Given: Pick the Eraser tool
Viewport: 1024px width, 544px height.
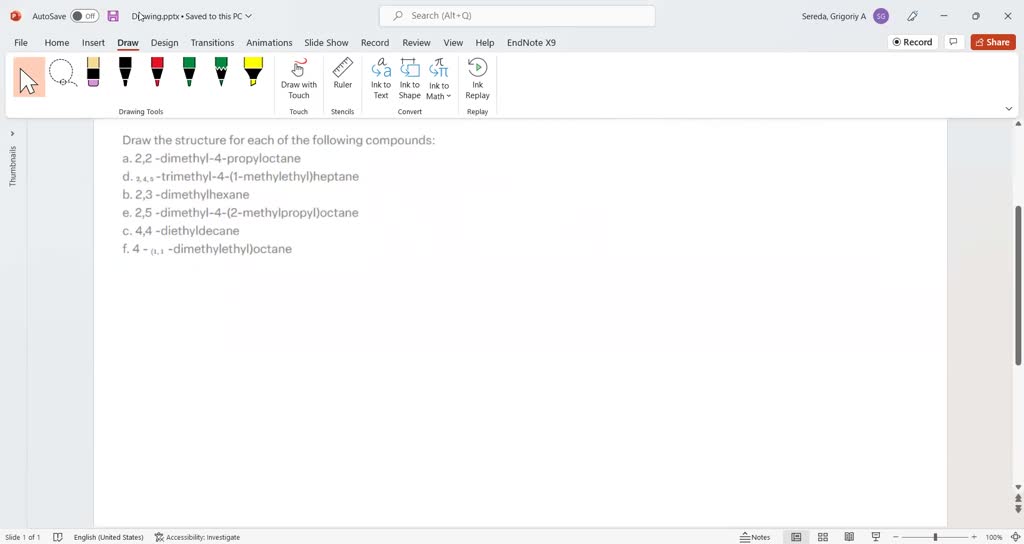Looking at the screenshot, I should click(93, 72).
